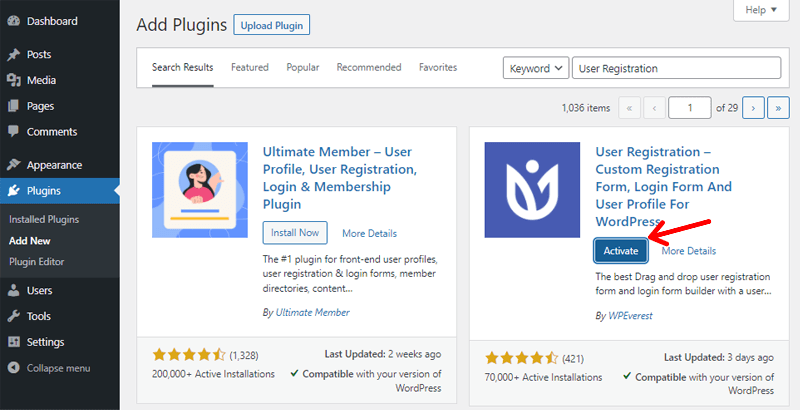Viewport: 800px width, 410px height.
Task: Click the User Registration plugin logo
Action: click(x=532, y=190)
